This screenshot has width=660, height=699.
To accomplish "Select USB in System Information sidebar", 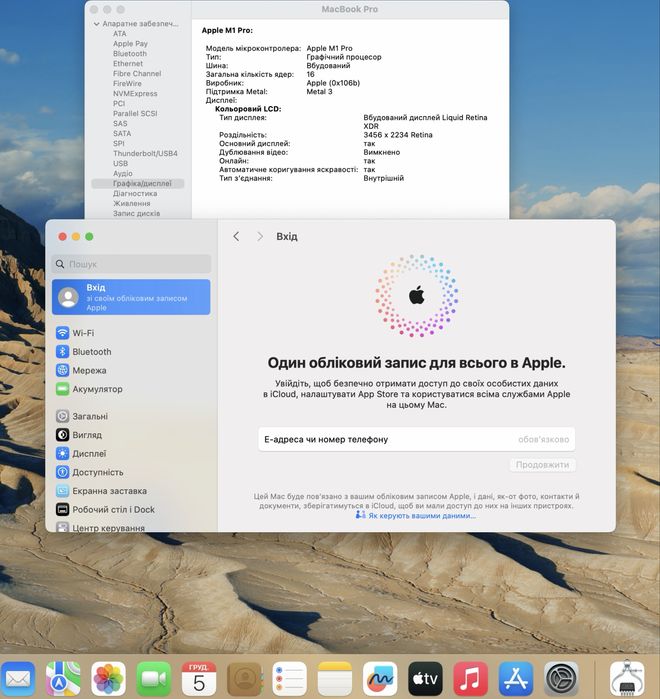I will point(120,164).
